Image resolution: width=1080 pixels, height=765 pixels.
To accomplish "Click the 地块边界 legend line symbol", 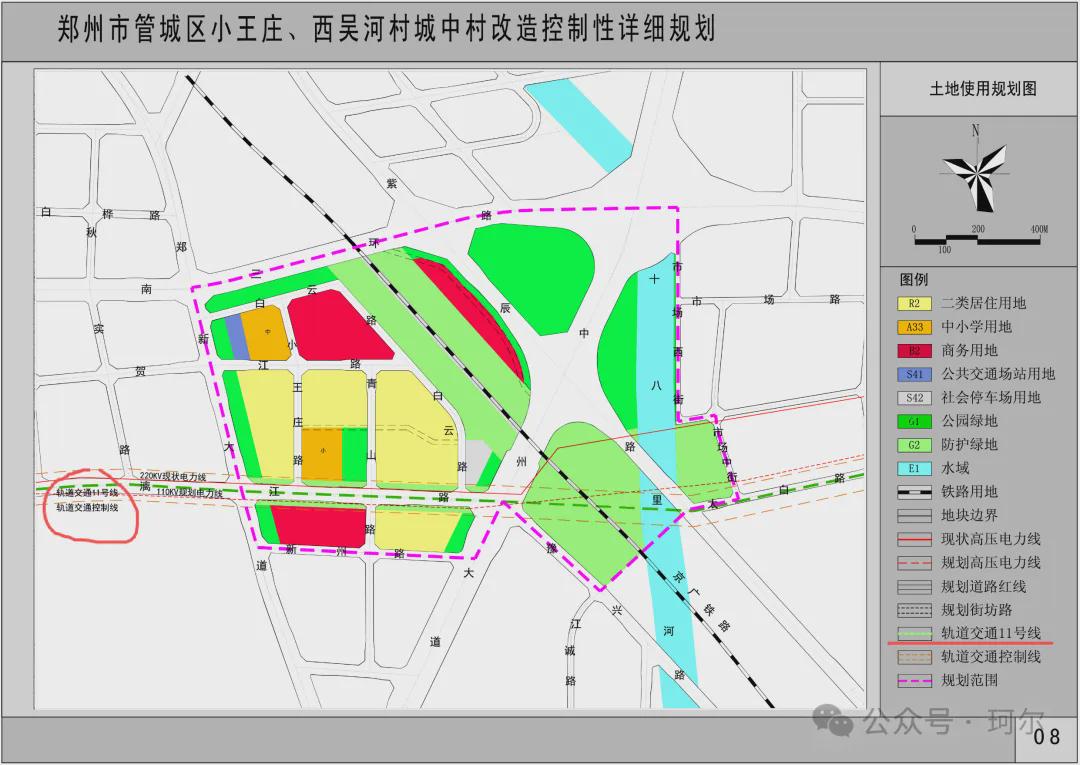I will tap(914, 515).
